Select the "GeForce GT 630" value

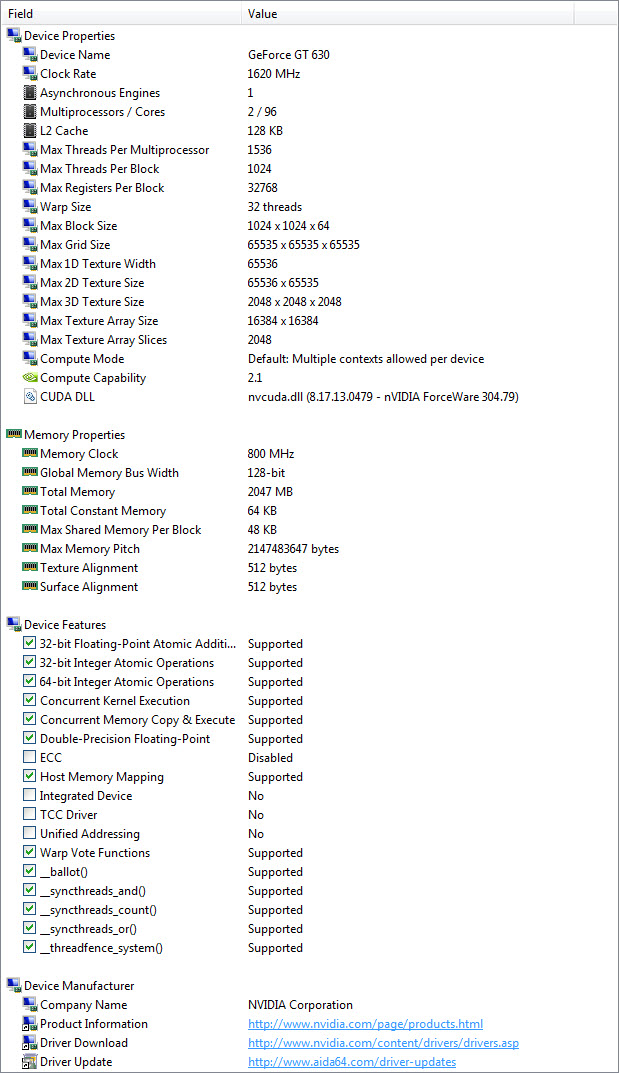pos(289,55)
